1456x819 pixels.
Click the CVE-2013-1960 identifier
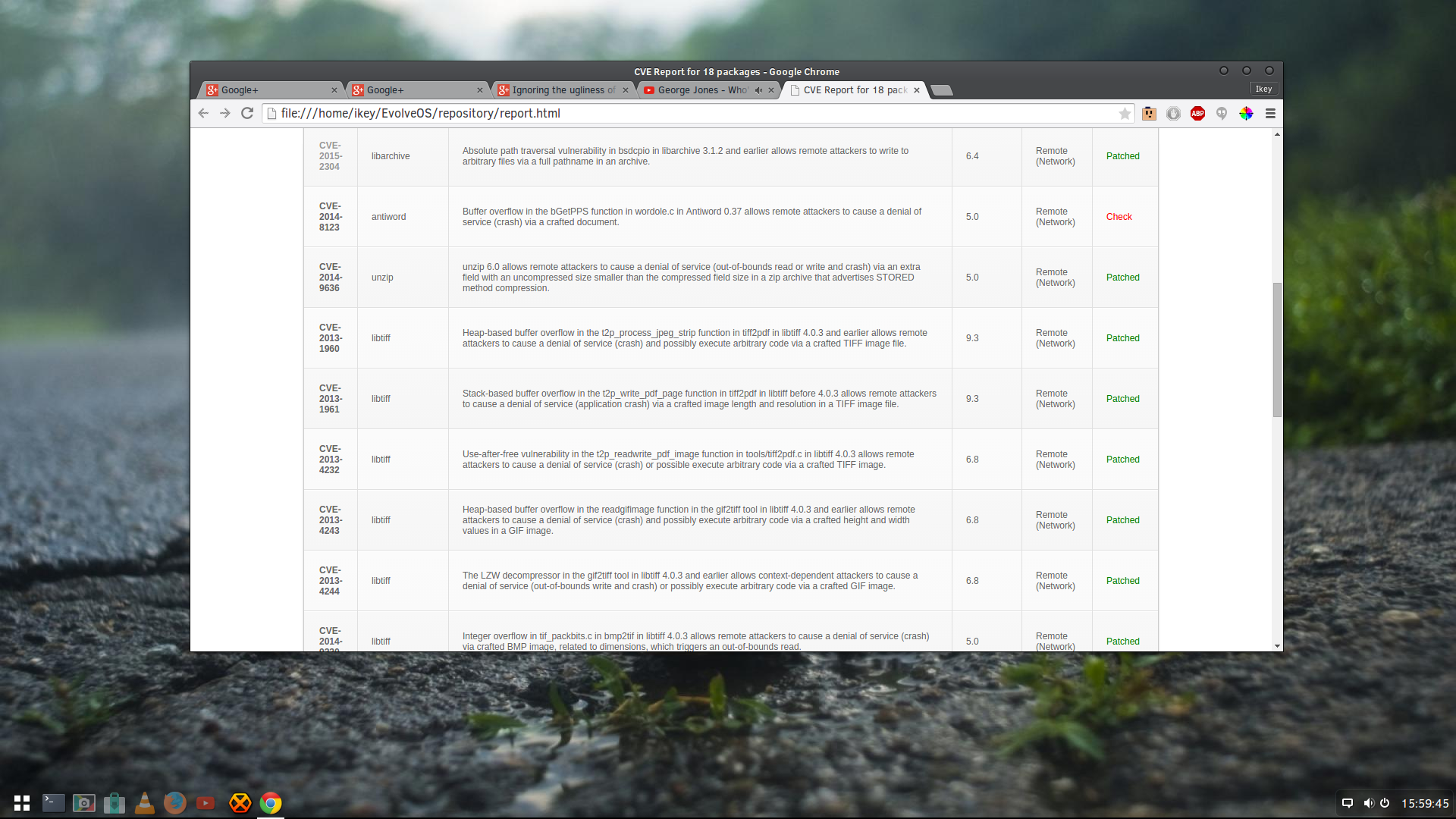[x=330, y=338]
